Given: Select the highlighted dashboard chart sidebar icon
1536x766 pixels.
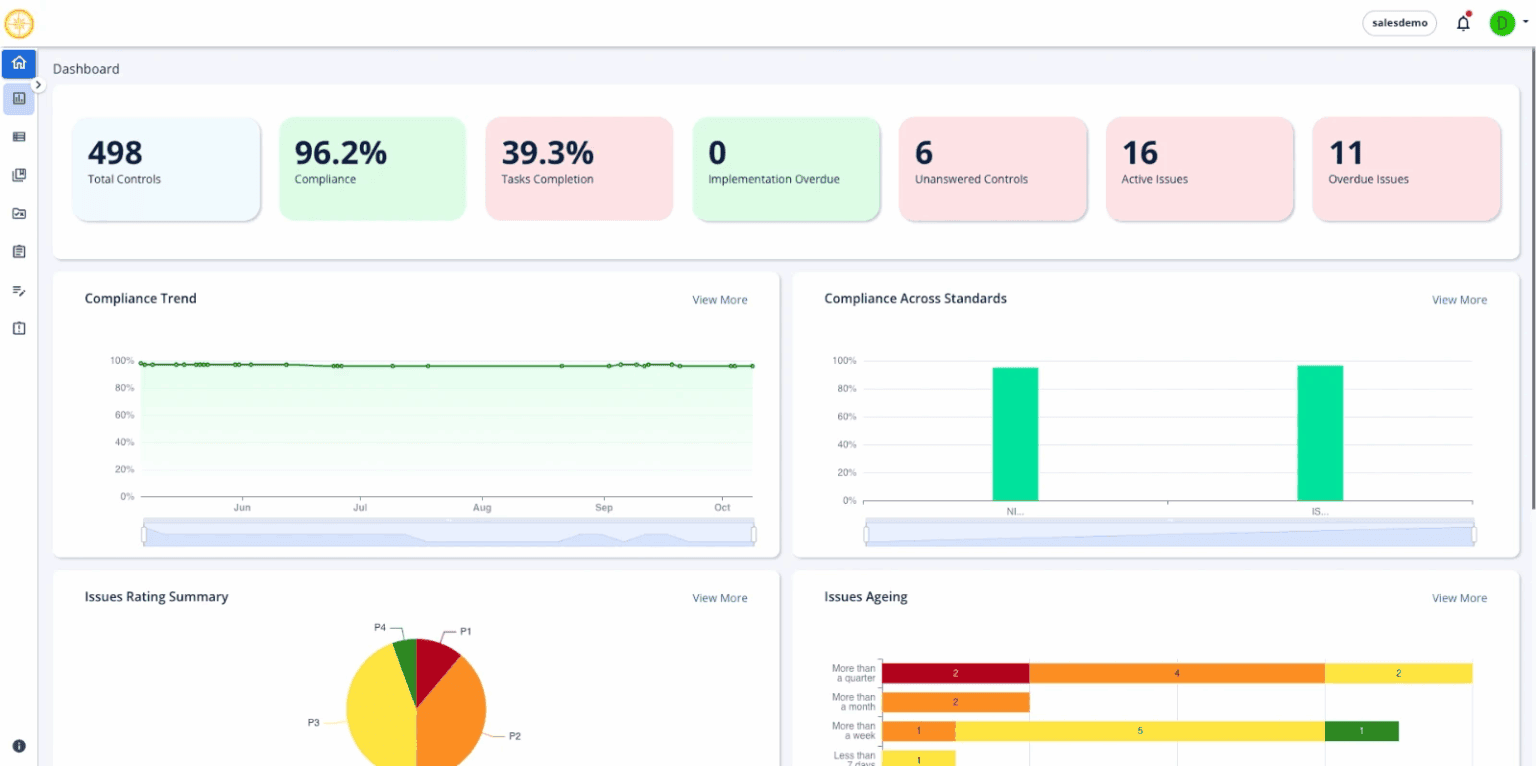Looking at the screenshot, I should [x=19, y=98].
